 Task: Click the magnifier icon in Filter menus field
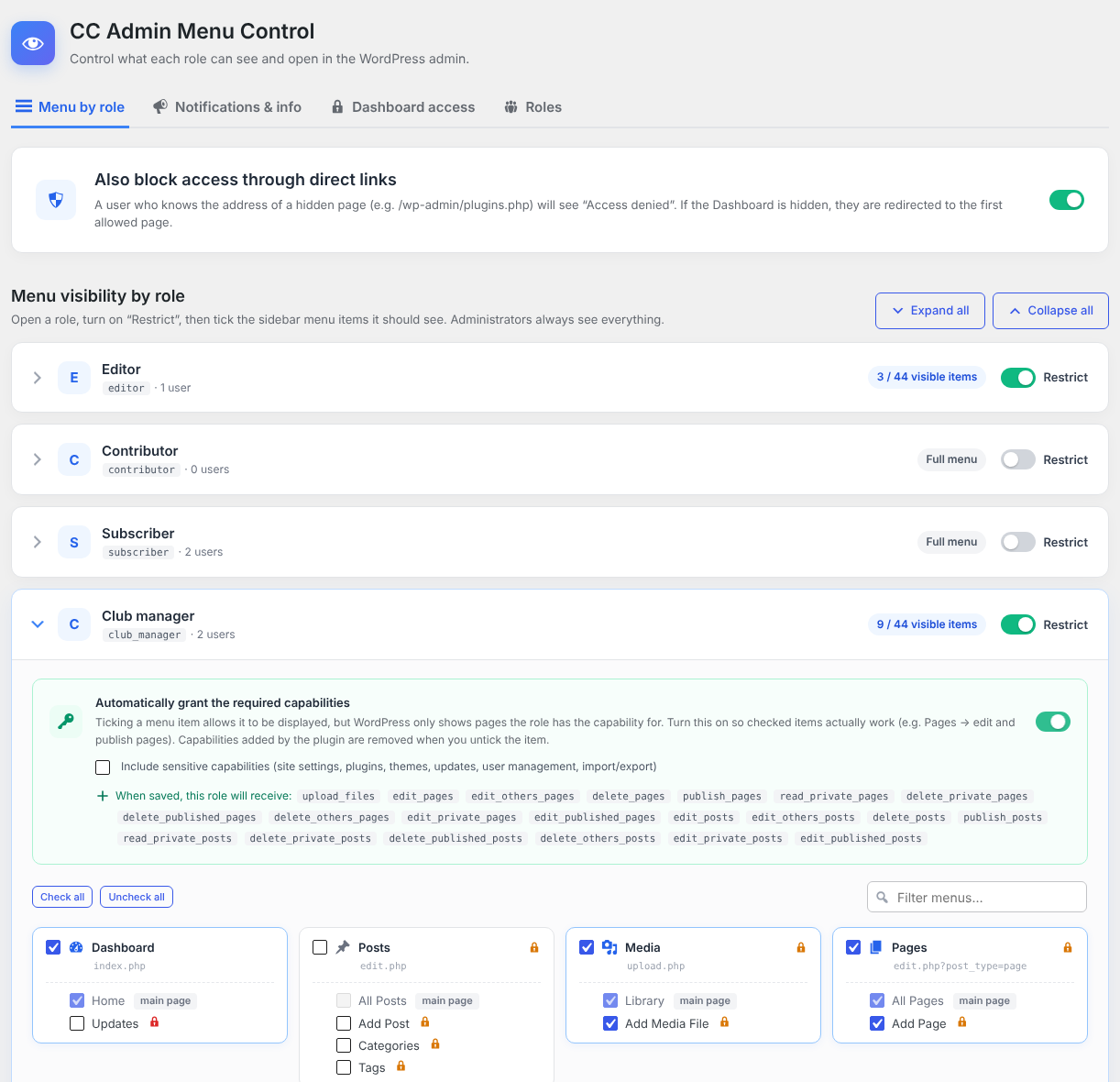[x=883, y=898]
